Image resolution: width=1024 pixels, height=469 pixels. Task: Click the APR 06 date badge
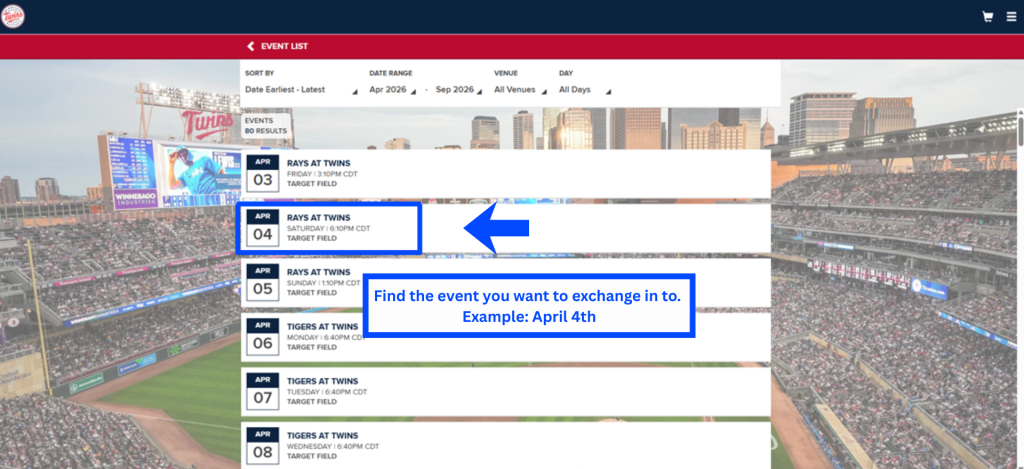263,337
